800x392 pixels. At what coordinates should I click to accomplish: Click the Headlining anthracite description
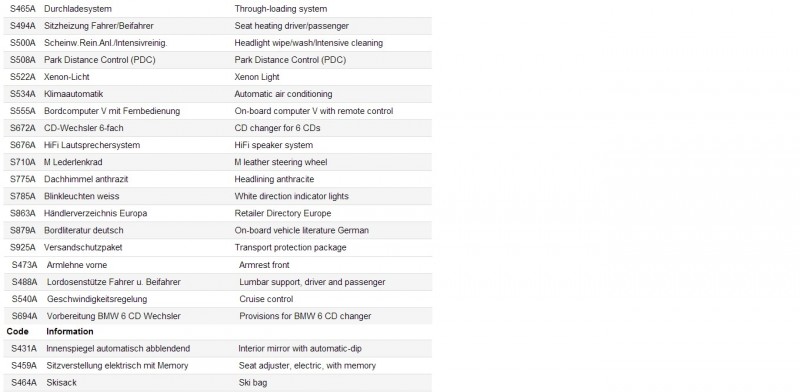coord(274,179)
